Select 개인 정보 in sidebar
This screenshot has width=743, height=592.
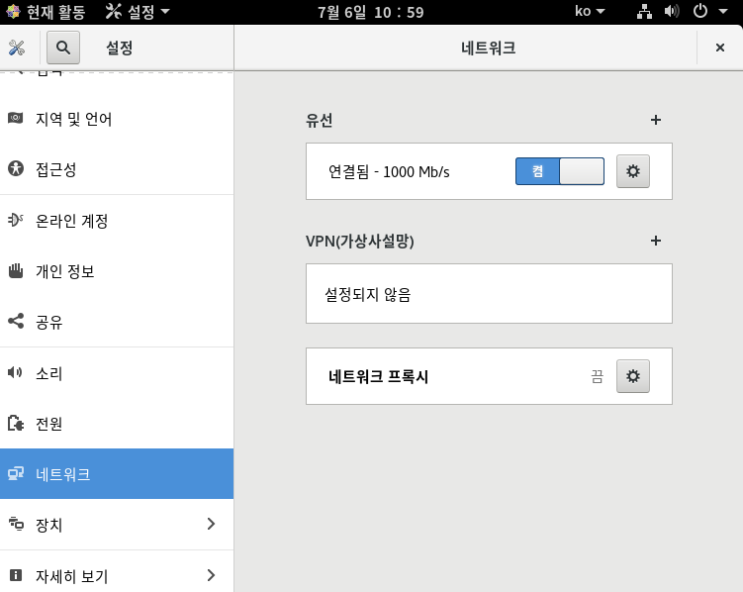117,271
